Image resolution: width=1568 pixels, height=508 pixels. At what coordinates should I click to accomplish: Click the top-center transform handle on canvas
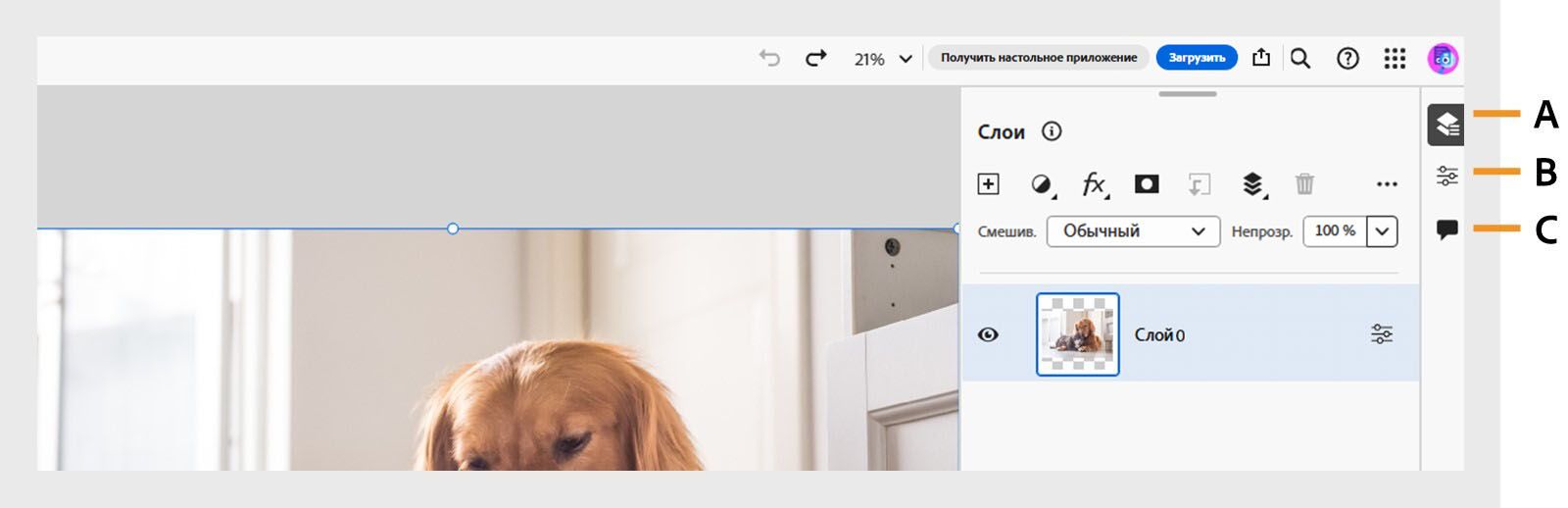pyautogui.click(x=453, y=229)
